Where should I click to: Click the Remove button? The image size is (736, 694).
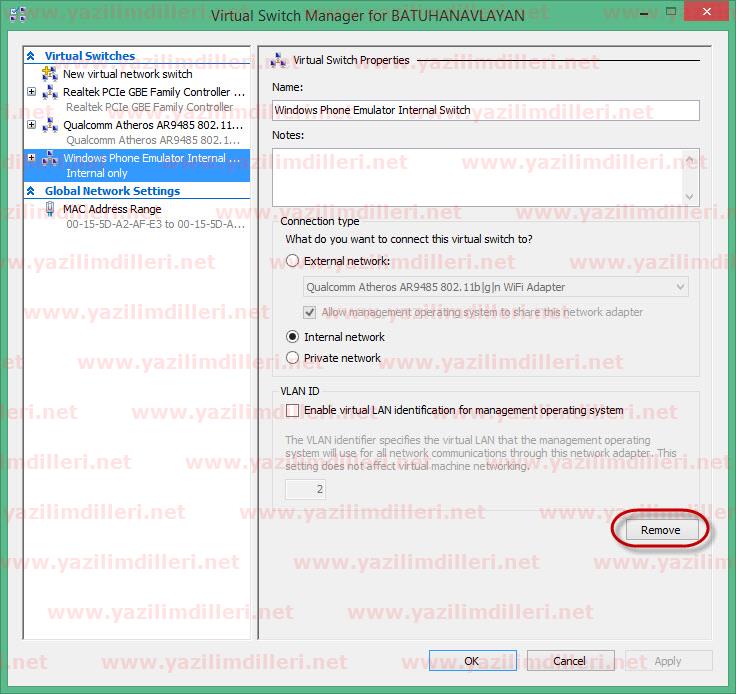coord(660,530)
